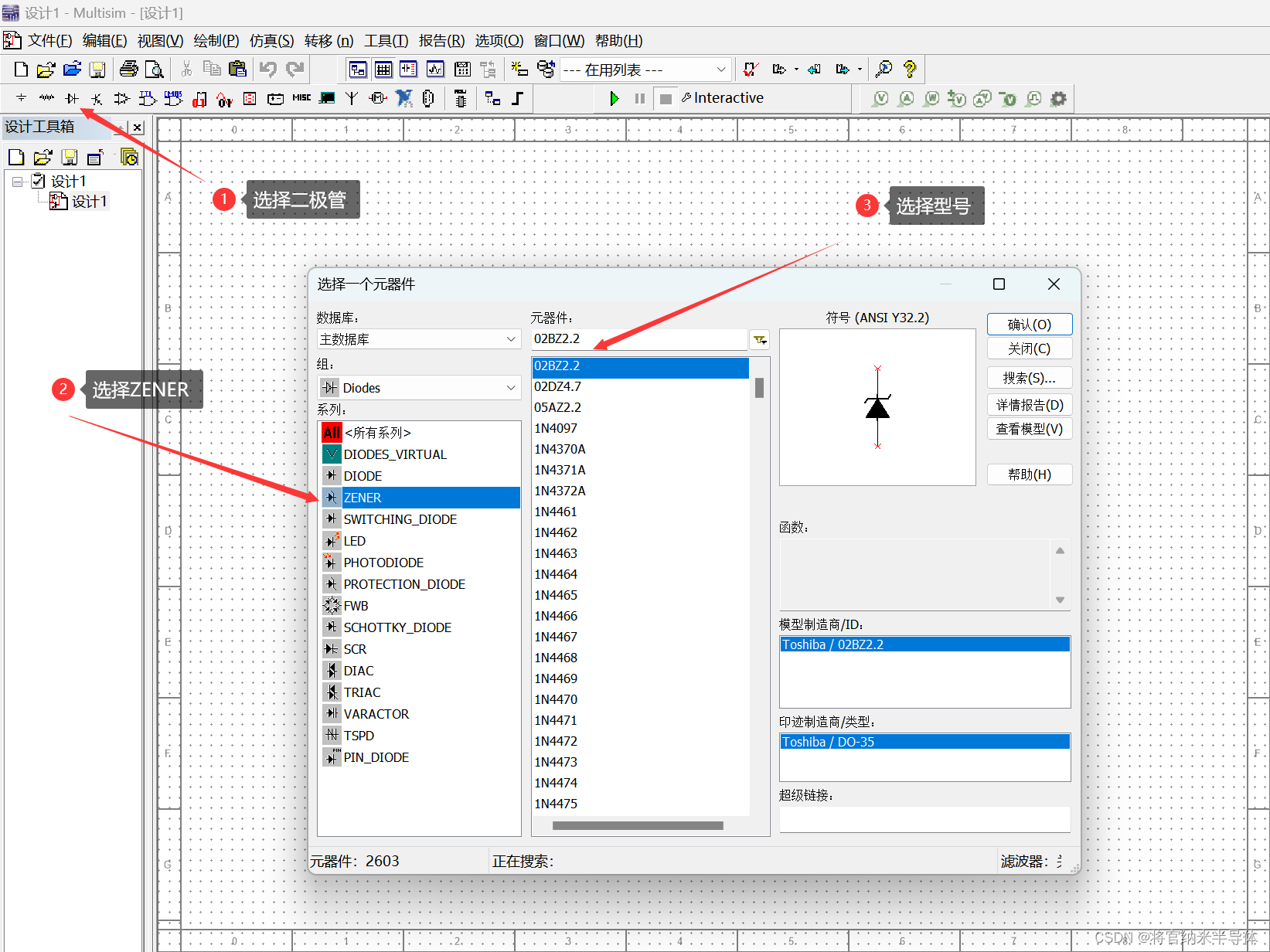The image size is (1270, 952).
Task: Click print preview in toolbar
Action: pos(155,69)
